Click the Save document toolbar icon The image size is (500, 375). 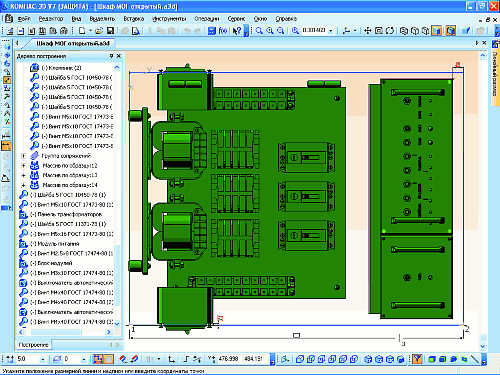pos(110,31)
